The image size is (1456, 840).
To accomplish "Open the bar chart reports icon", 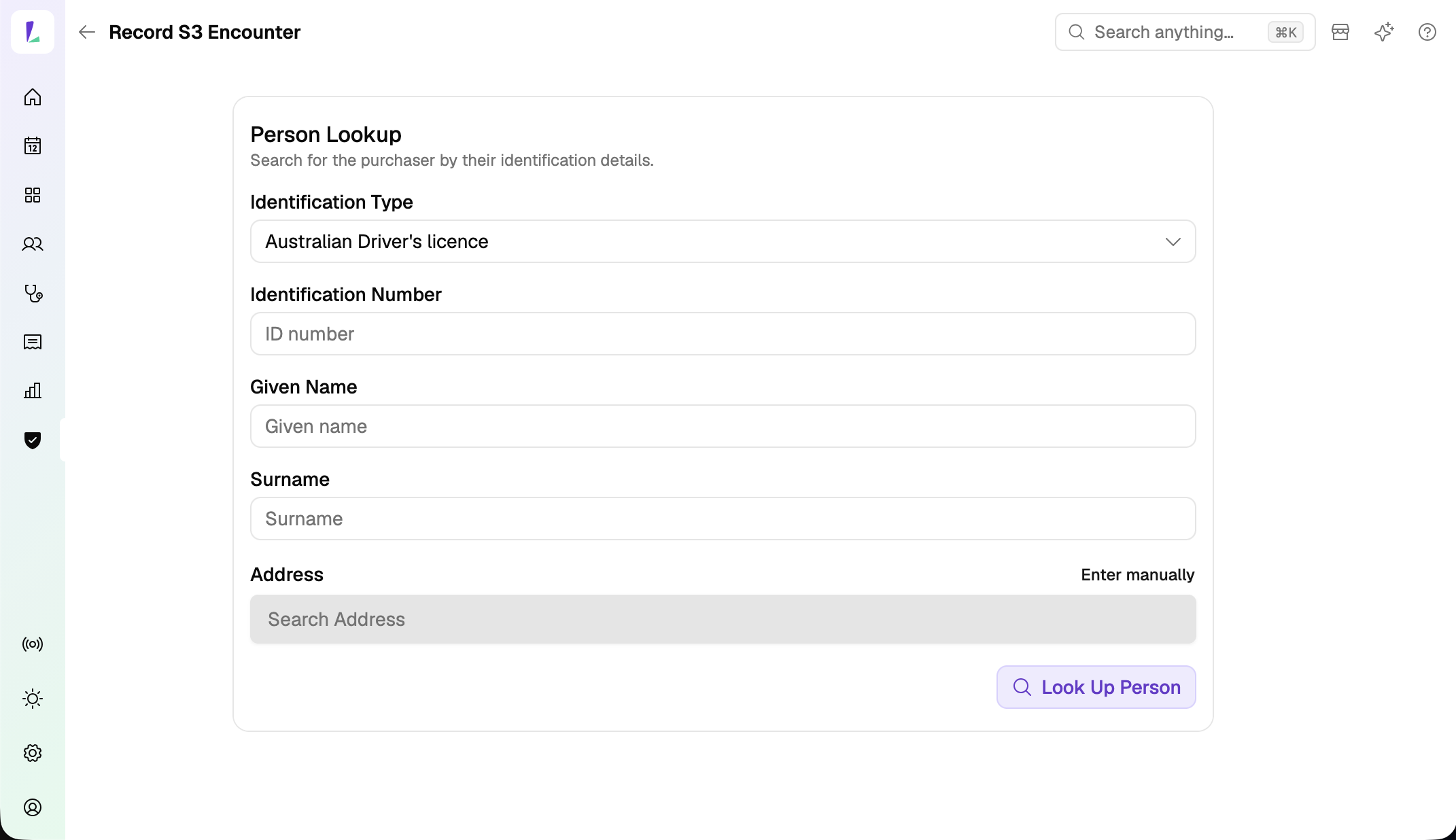I will 33,391.
